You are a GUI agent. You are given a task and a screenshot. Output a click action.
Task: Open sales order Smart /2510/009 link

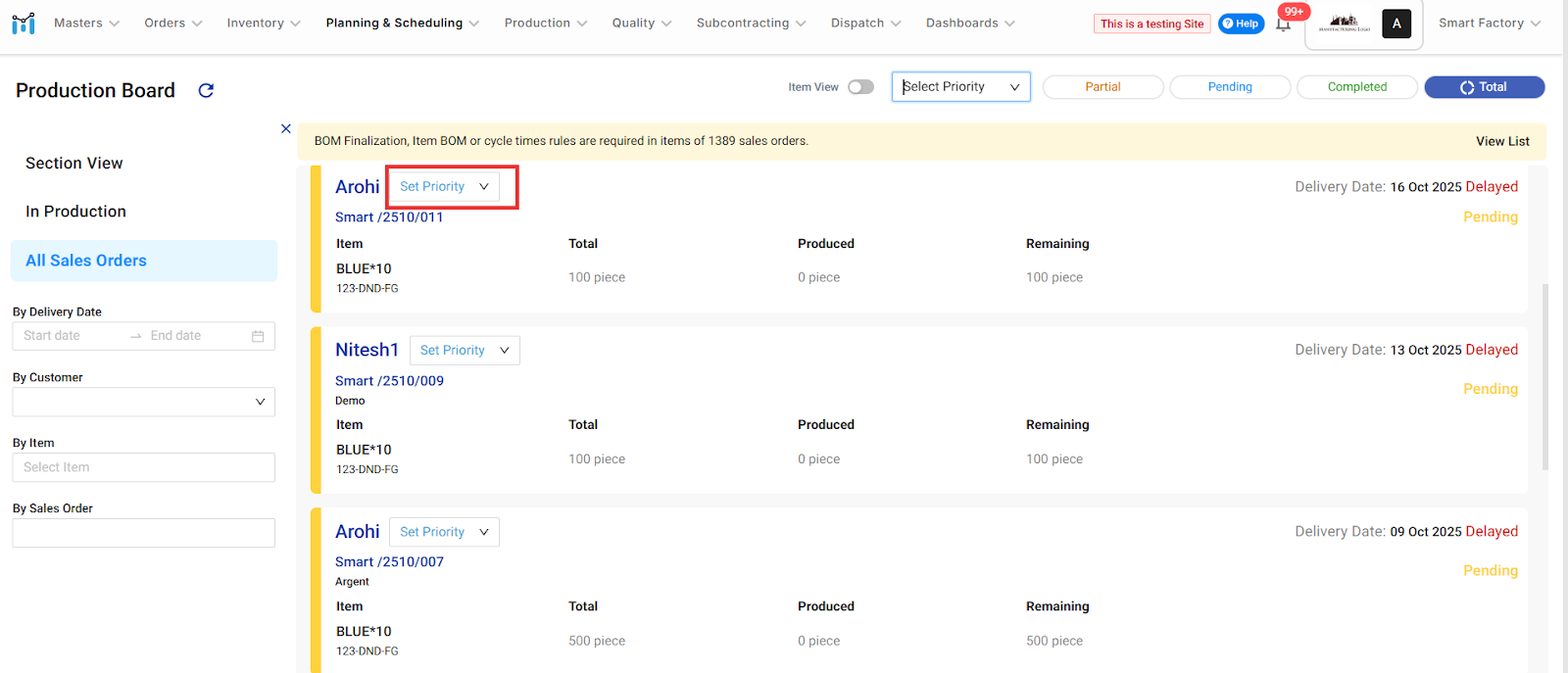click(389, 381)
